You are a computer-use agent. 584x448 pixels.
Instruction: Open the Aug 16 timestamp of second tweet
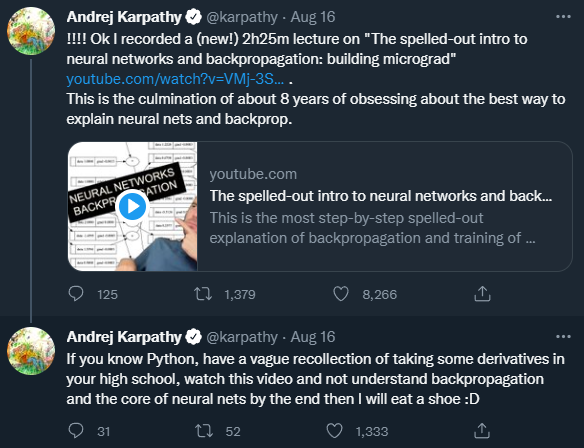click(x=313, y=337)
